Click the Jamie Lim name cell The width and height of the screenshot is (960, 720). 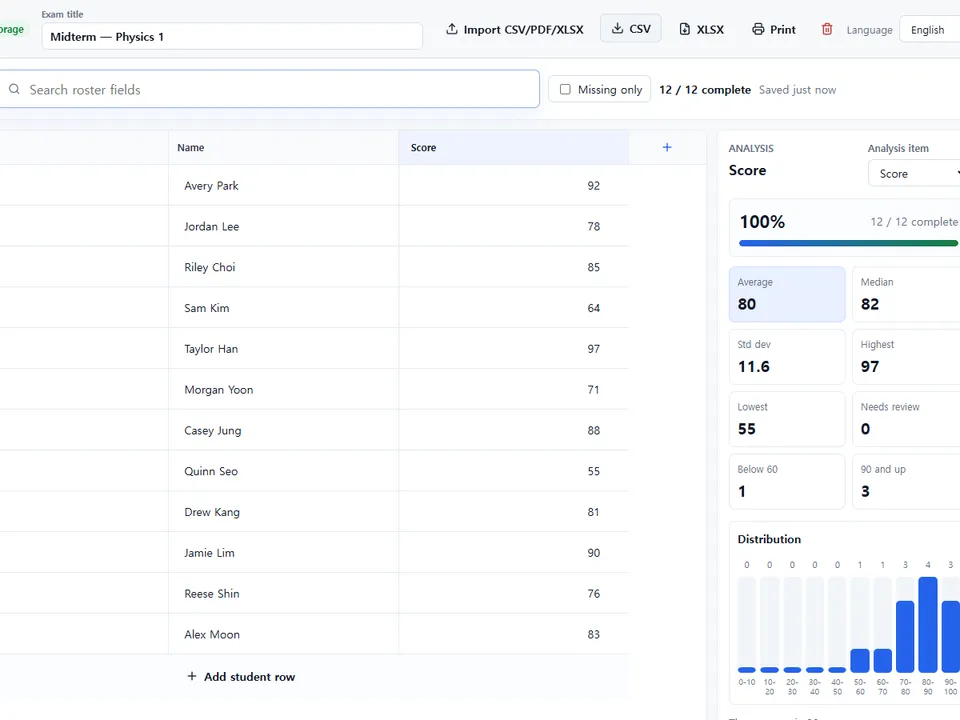point(283,553)
